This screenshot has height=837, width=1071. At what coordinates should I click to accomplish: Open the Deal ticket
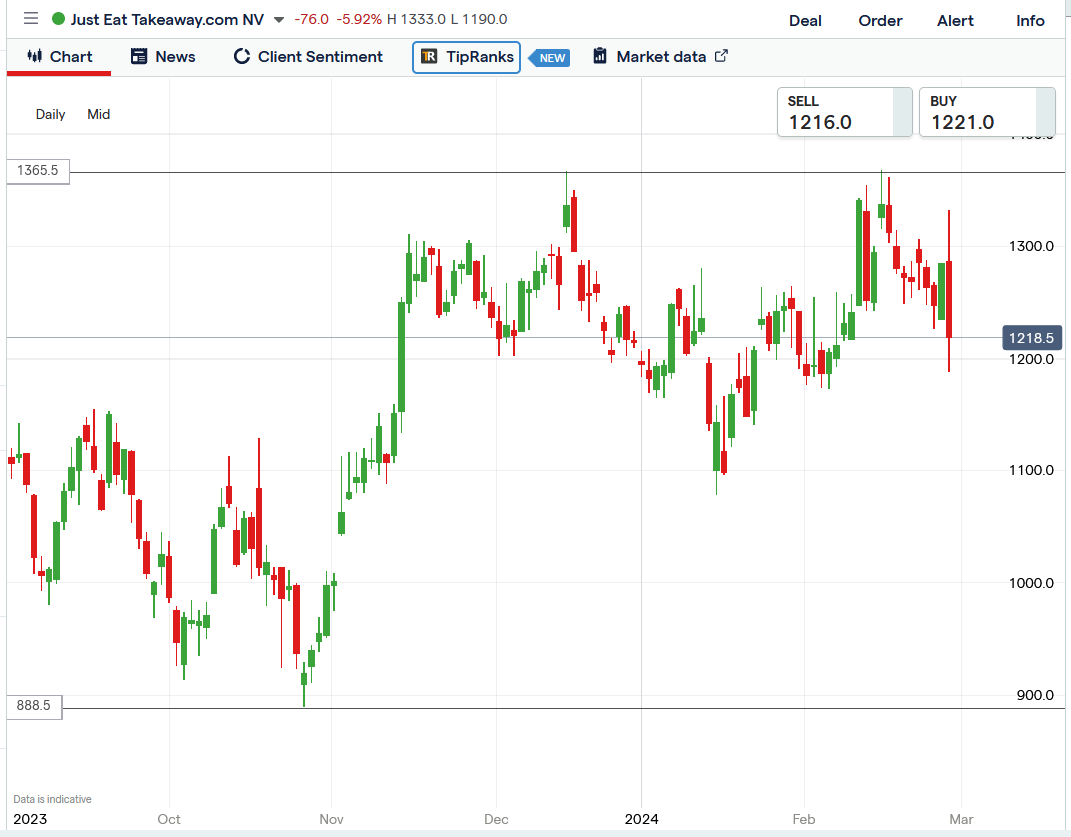click(805, 20)
